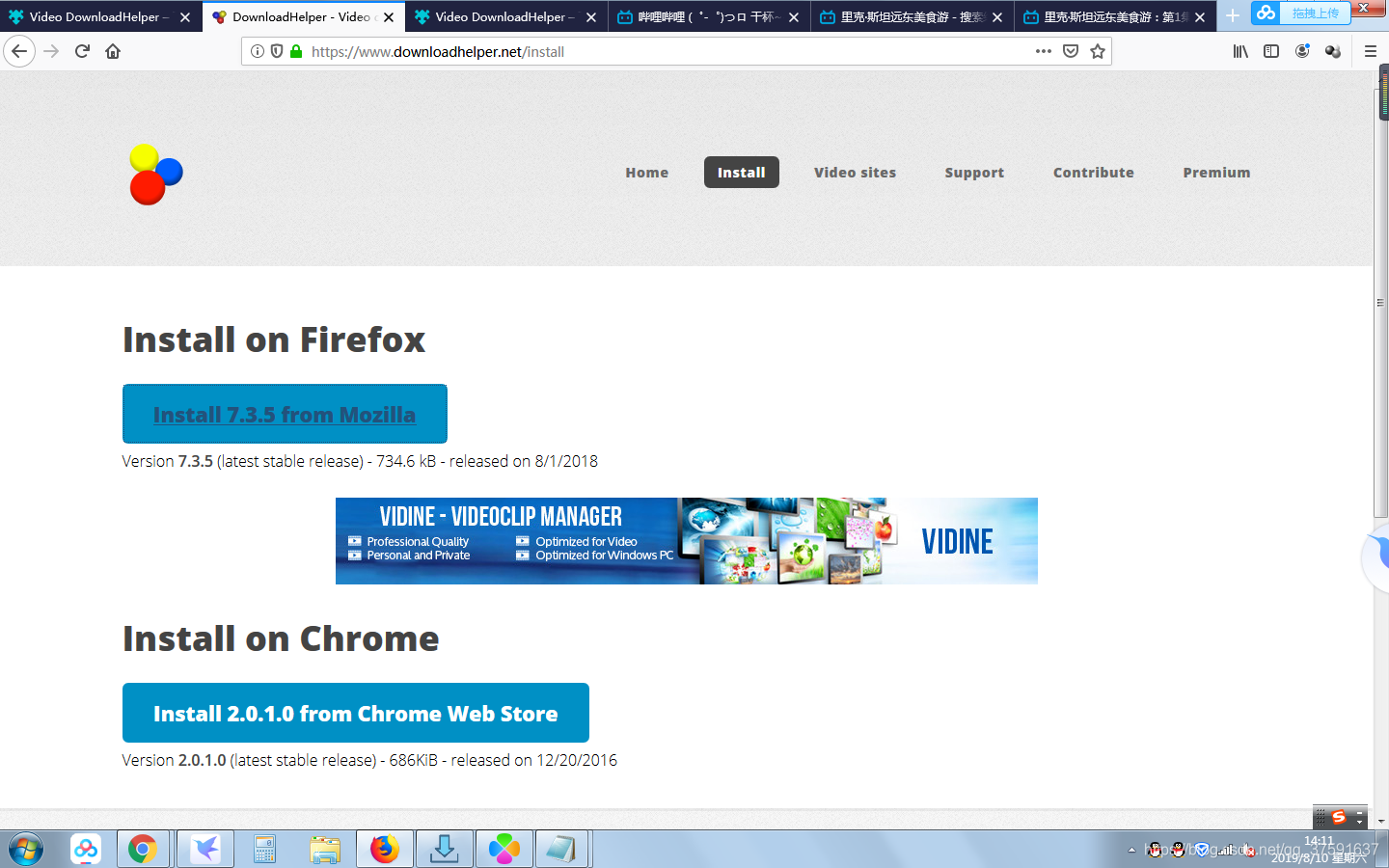Toggle the sidebars button
1389x868 pixels.
1271,51
